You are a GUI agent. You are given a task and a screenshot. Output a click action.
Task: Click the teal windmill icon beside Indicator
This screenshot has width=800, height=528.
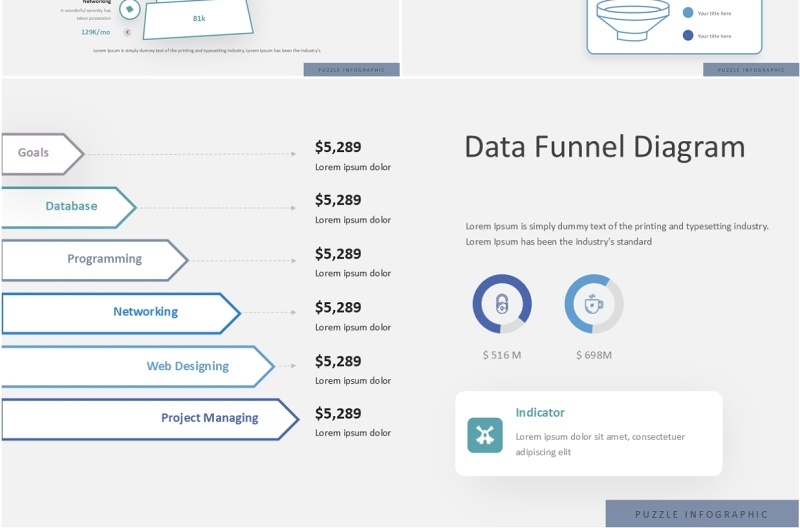485,435
